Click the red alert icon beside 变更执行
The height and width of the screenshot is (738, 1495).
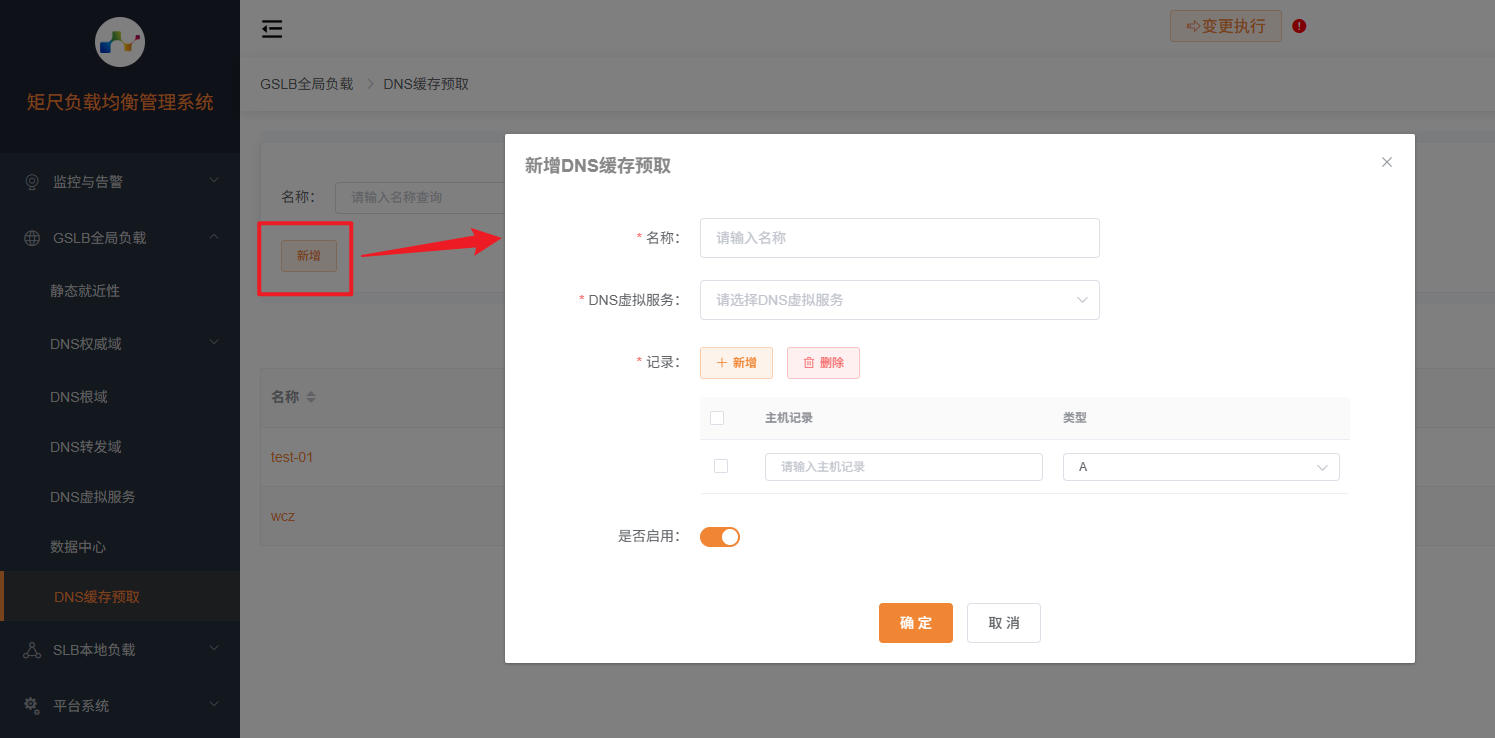(1299, 26)
